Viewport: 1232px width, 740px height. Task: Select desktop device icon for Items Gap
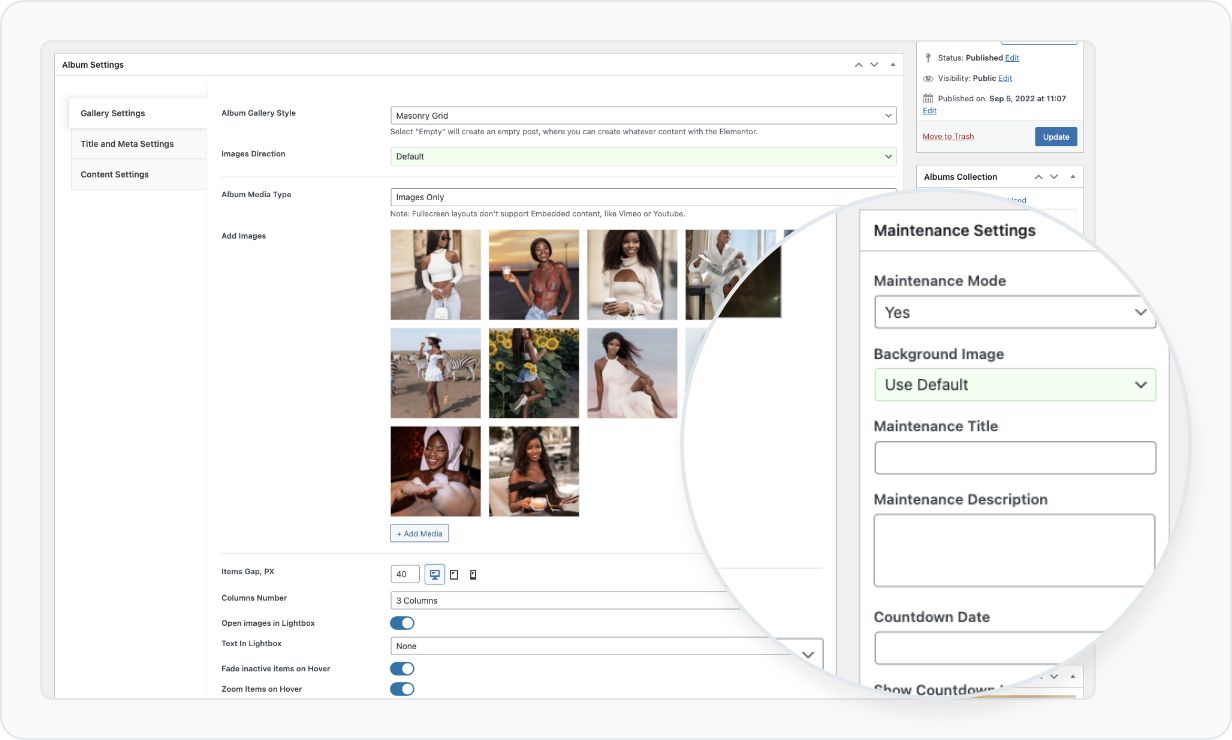434,574
